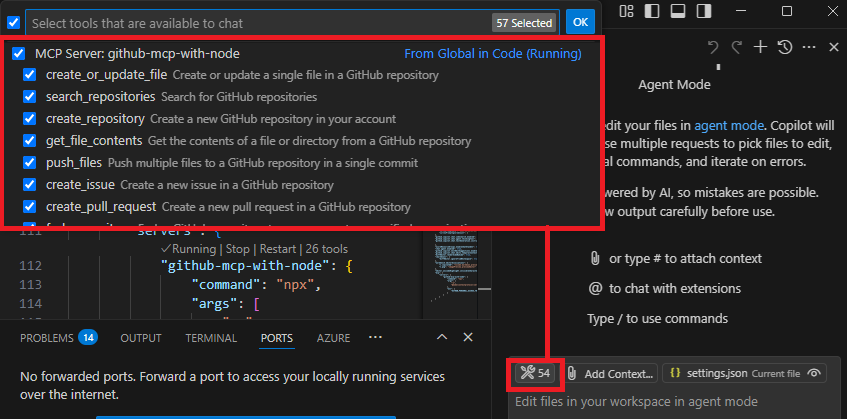
Task: Click the OK button to confirm tools
Action: pyautogui.click(x=580, y=22)
